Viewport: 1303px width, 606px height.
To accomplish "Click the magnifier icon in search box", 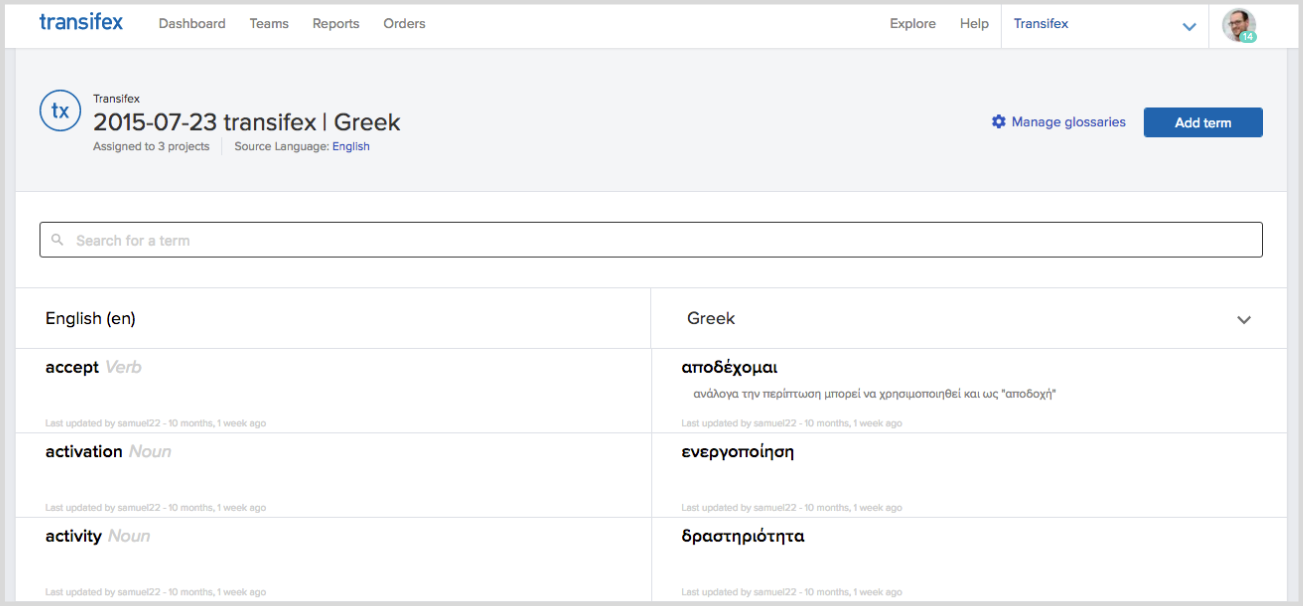I will point(58,240).
